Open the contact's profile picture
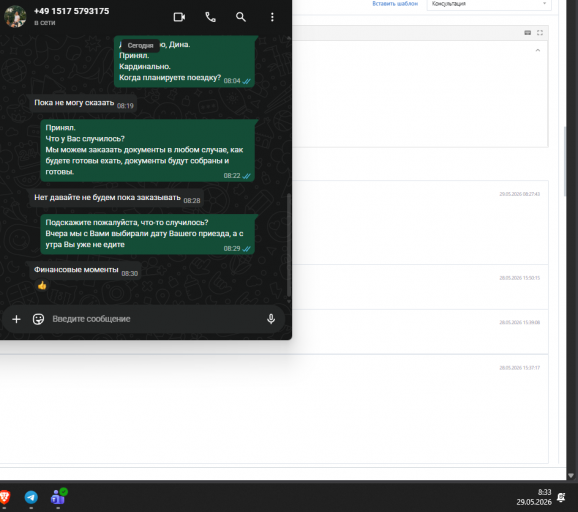The width and height of the screenshot is (578, 512). point(15,17)
